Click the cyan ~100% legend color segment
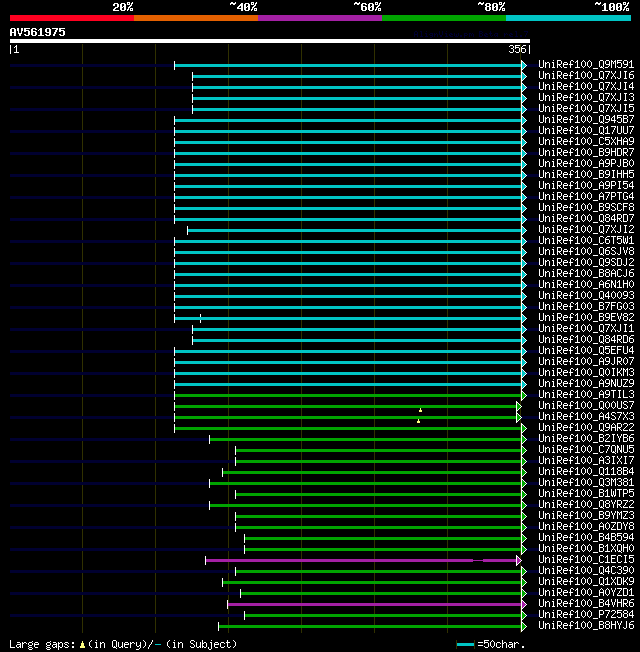Screen dimensions: 640x652 coord(568,18)
